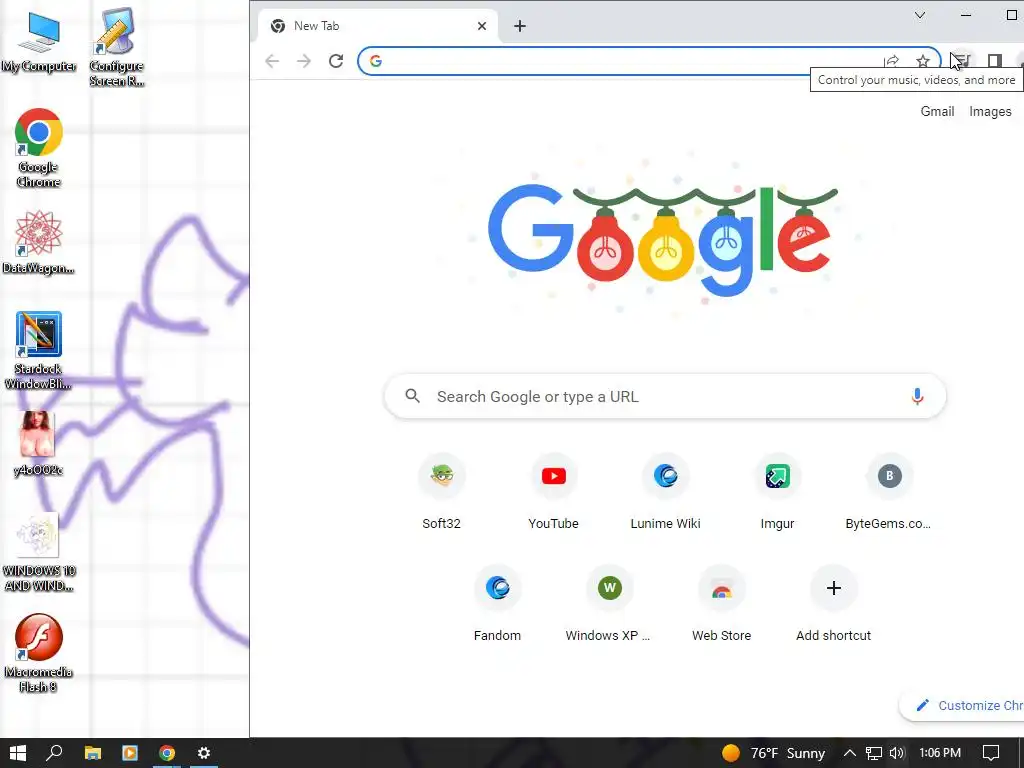Go forward with browser forward arrow
1024x768 pixels.
coord(304,61)
